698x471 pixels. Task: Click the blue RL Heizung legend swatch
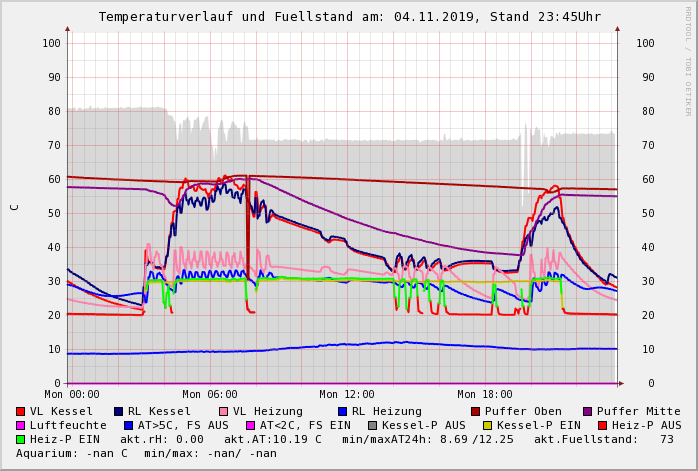tap(342, 411)
